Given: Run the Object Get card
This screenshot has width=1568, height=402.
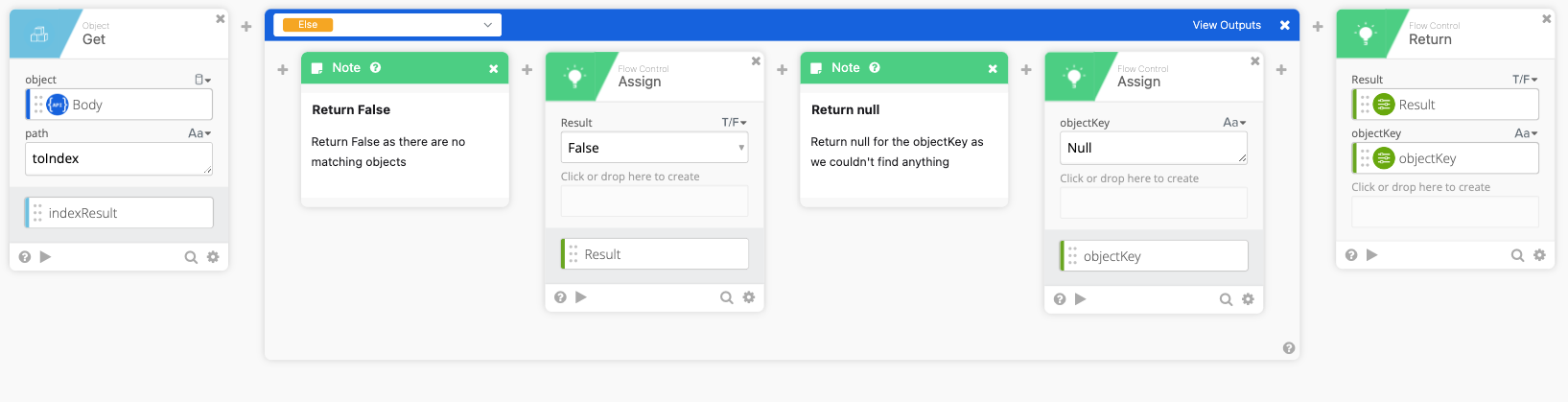Looking at the screenshot, I should tap(45, 257).
